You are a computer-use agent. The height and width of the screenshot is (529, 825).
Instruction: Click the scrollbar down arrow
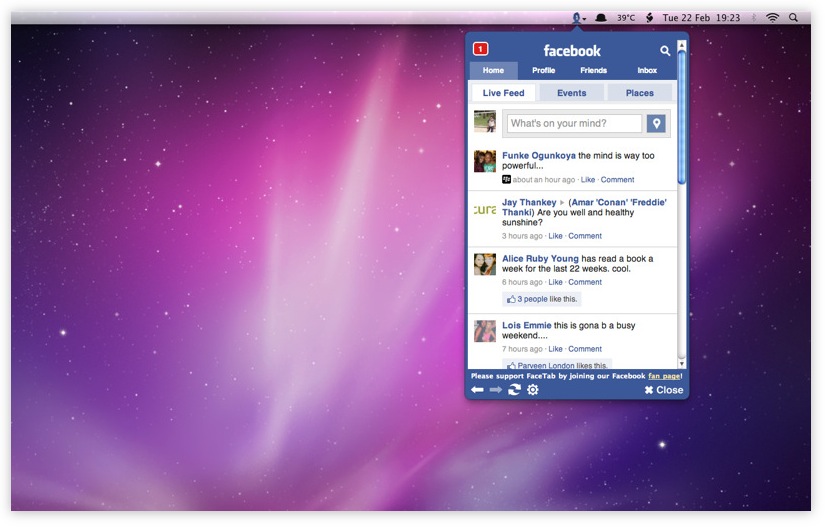coord(682,364)
